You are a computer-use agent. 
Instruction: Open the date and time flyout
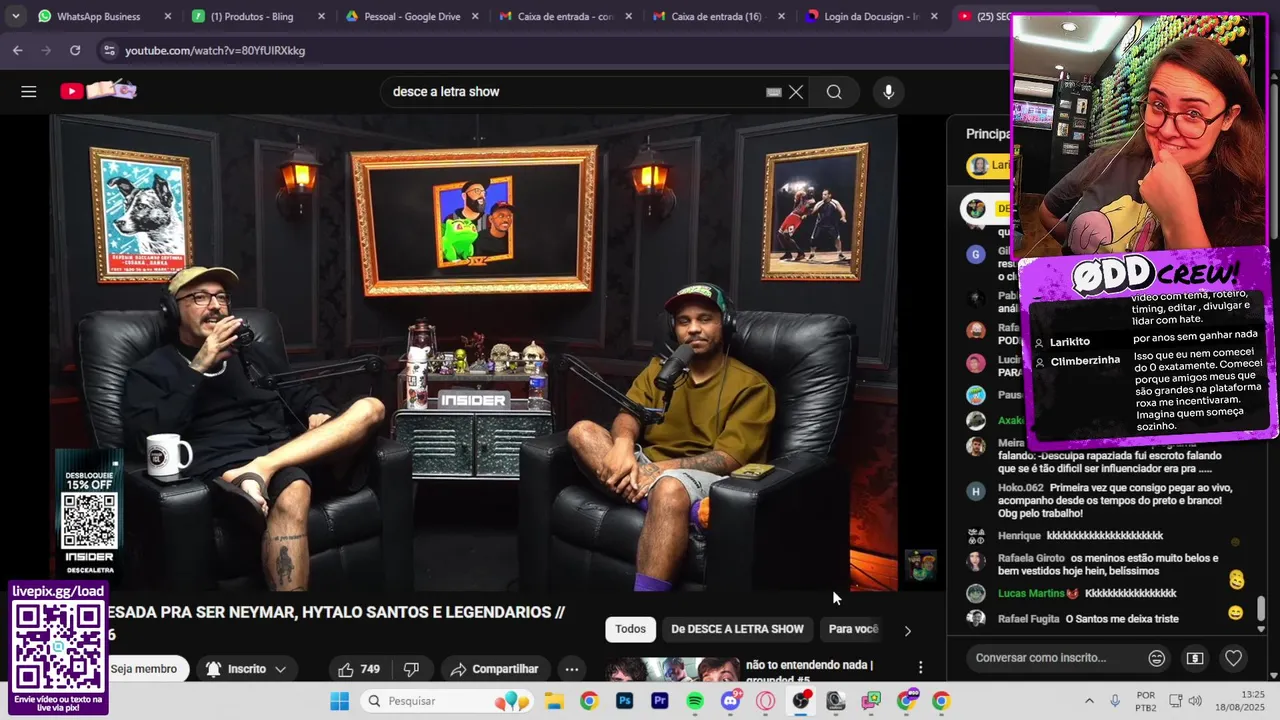1239,701
